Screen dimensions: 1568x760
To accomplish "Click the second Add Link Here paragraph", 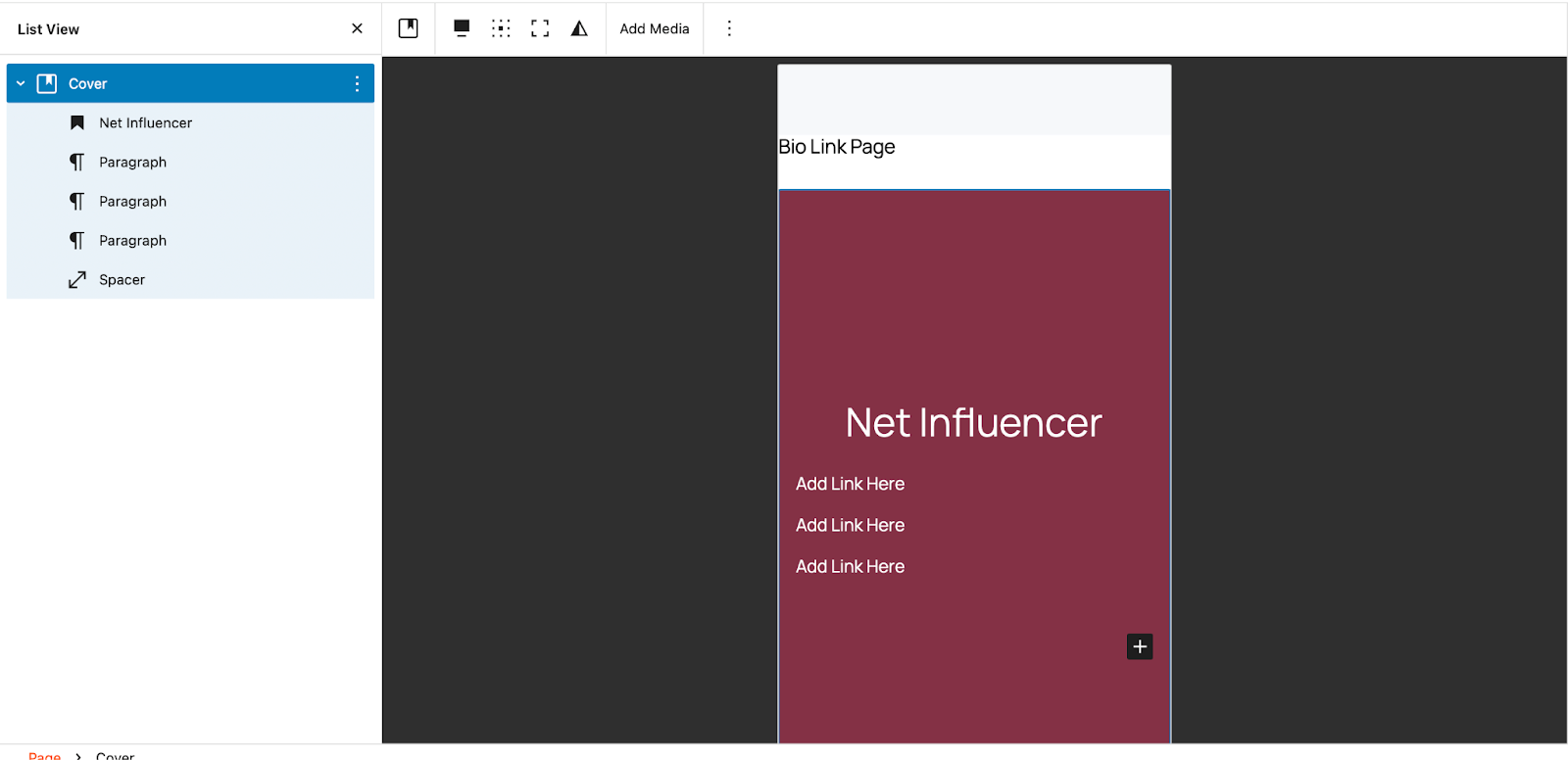I will pos(850,525).
